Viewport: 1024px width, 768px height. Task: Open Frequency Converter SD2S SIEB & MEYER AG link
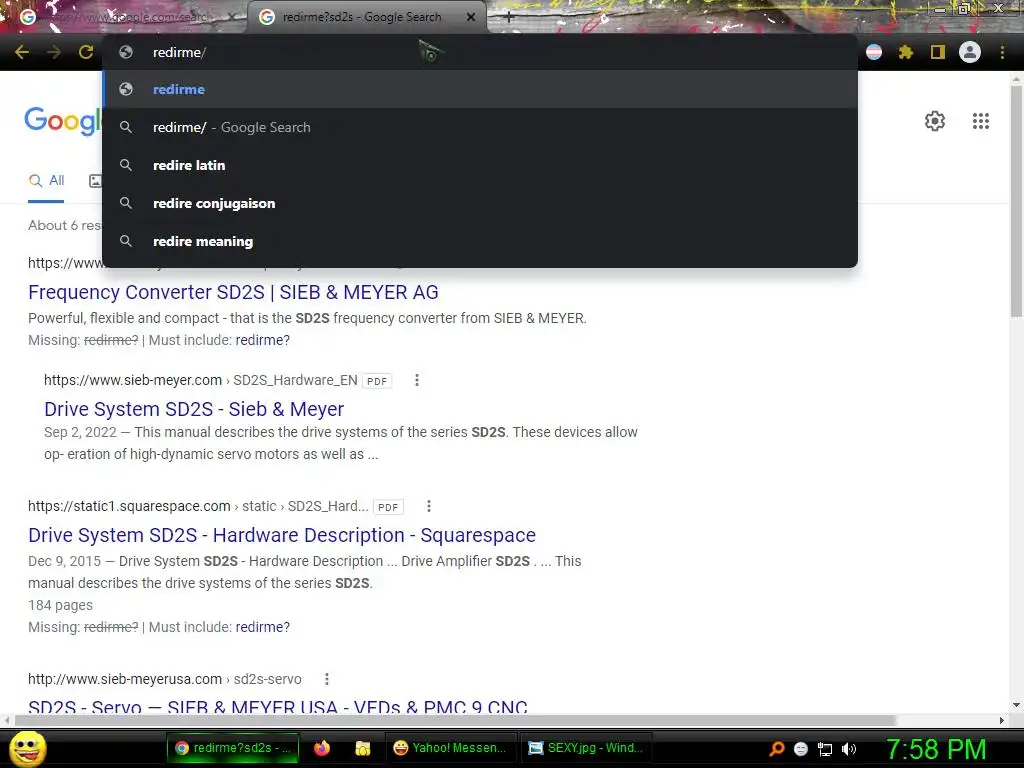pyautogui.click(x=233, y=292)
